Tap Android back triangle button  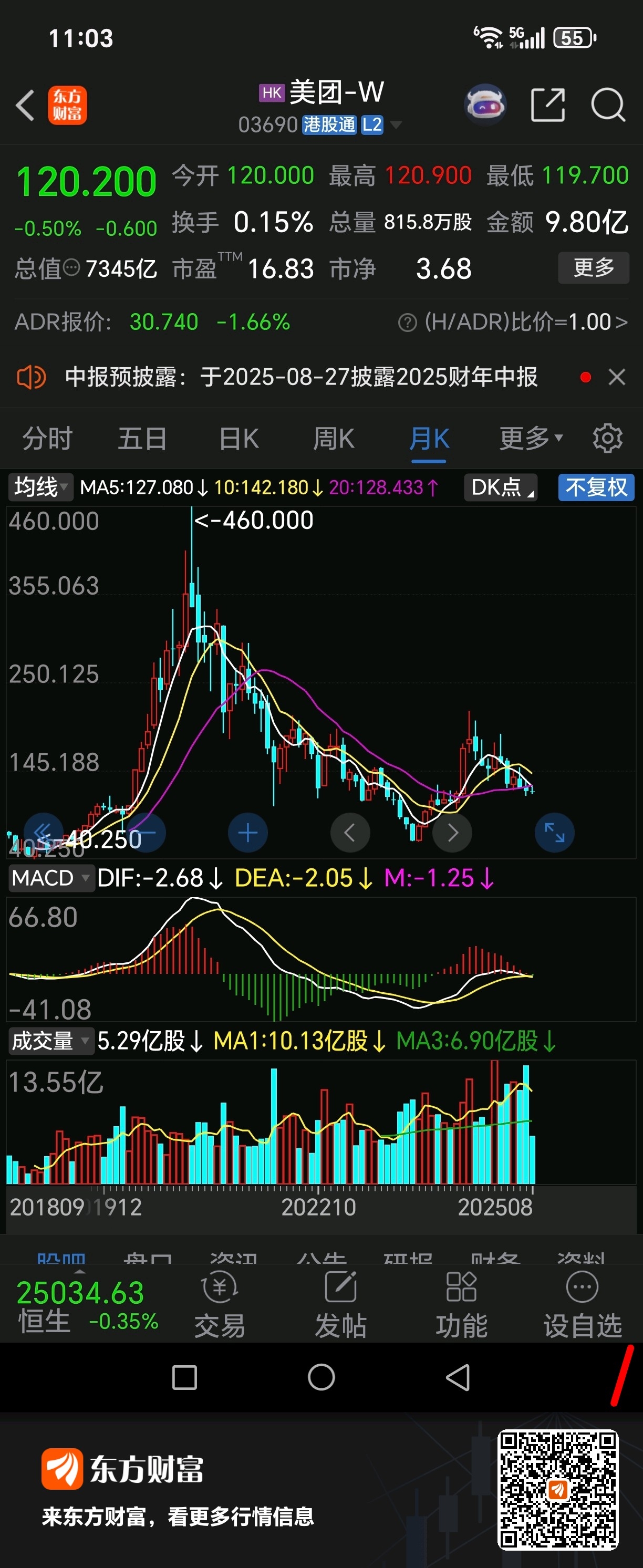458,1377
